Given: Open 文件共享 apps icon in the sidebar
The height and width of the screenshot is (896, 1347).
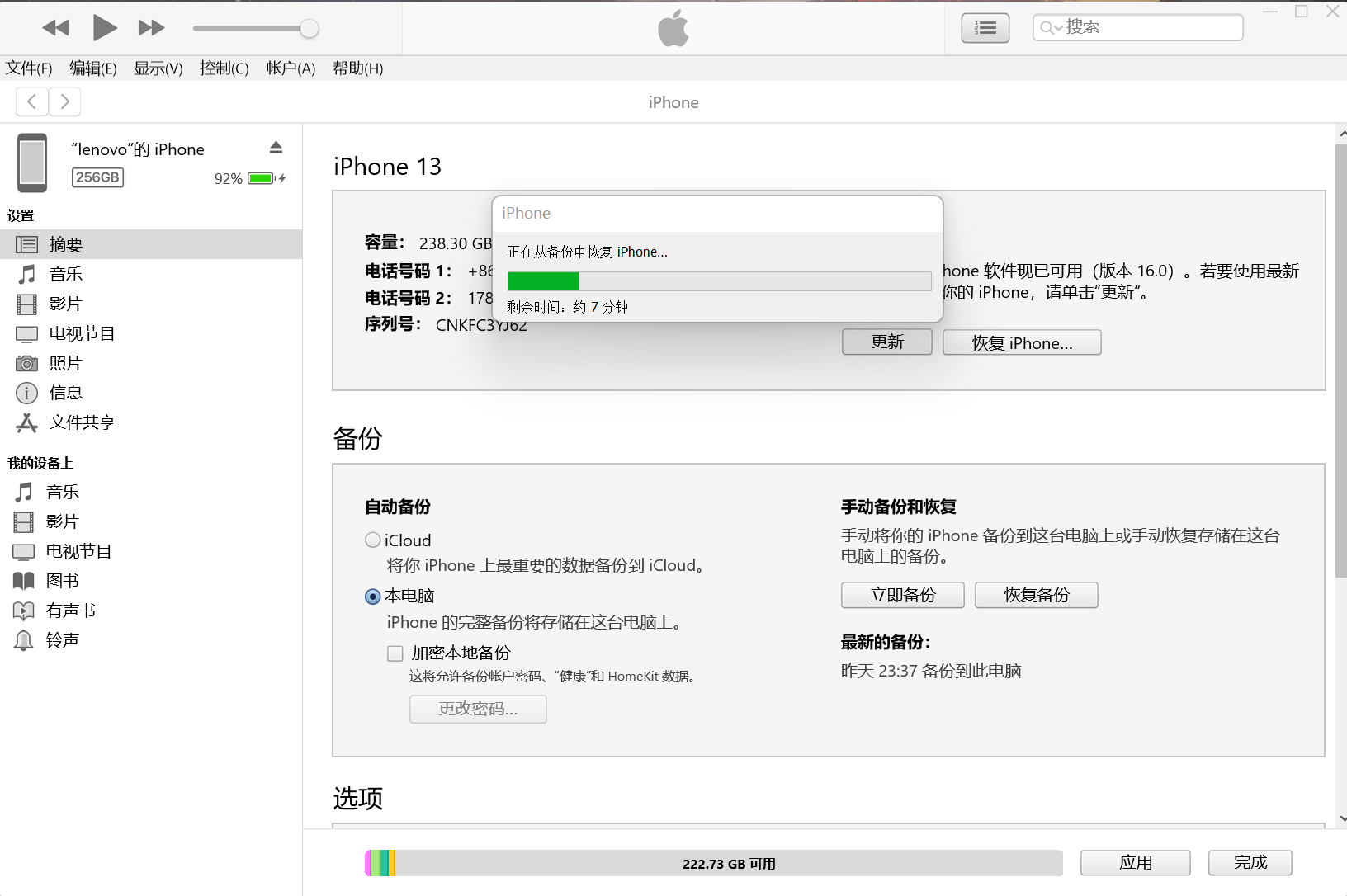Looking at the screenshot, I should pyautogui.click(x=26, y=423).
